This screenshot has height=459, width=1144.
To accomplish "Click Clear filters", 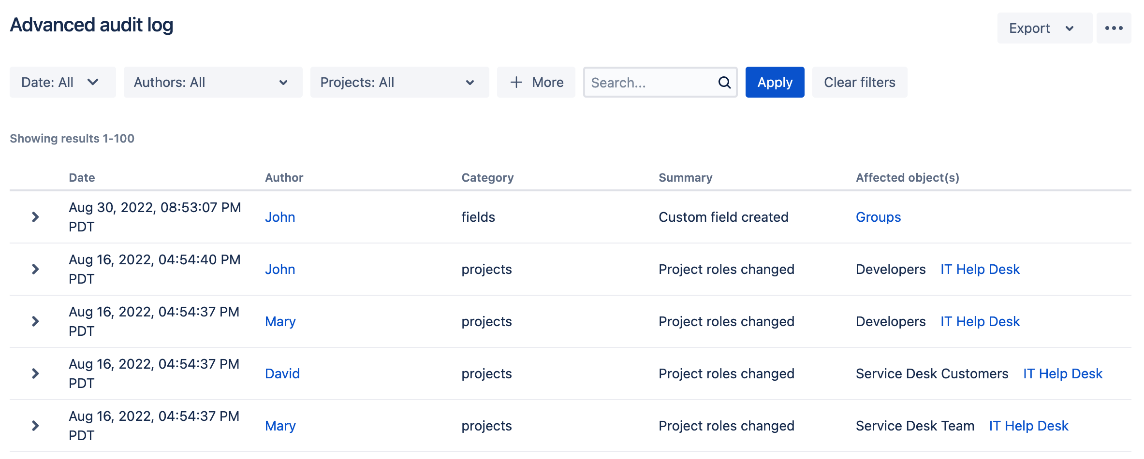I will click(859, 82).
